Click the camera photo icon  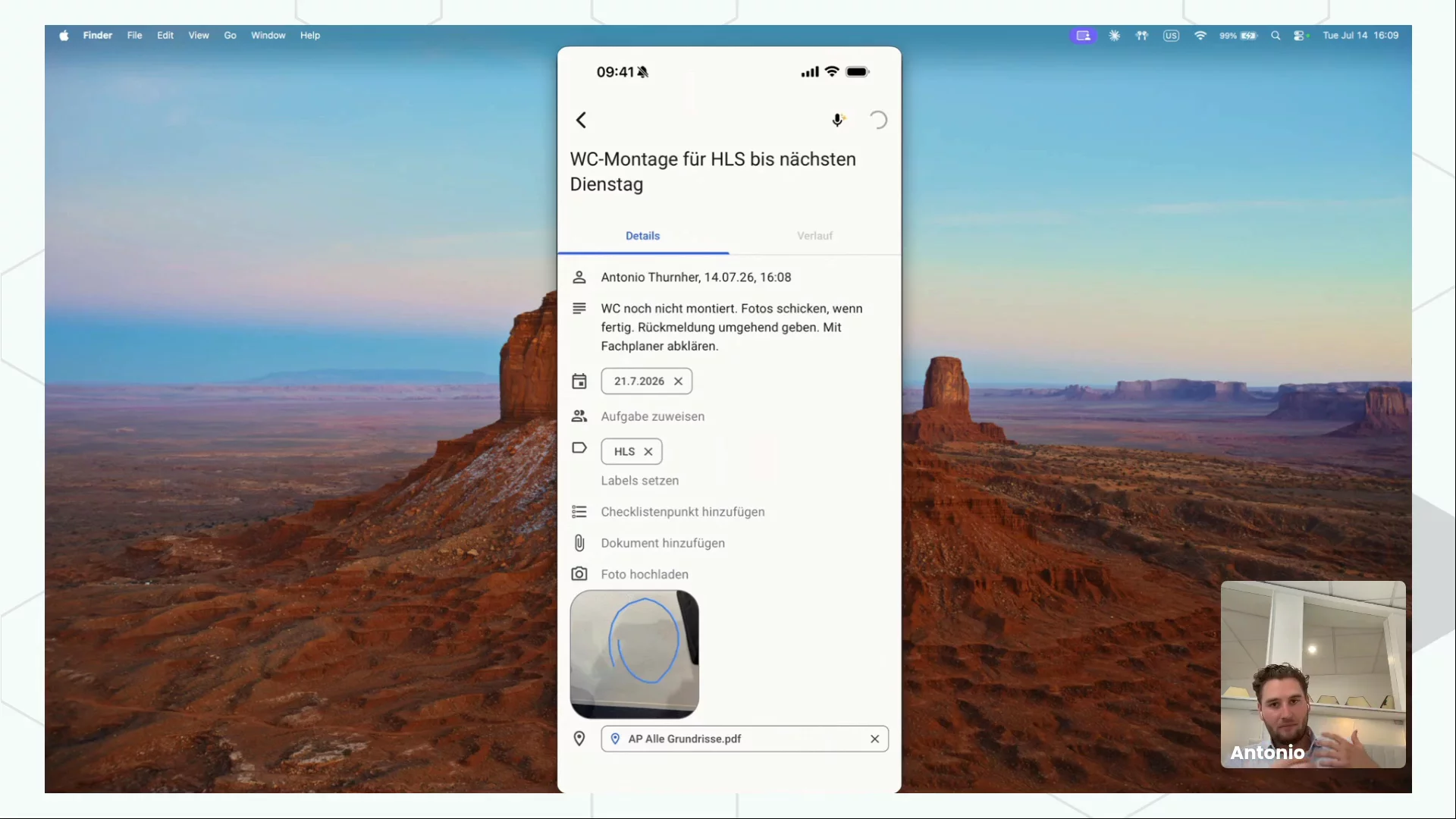point(579,574)
